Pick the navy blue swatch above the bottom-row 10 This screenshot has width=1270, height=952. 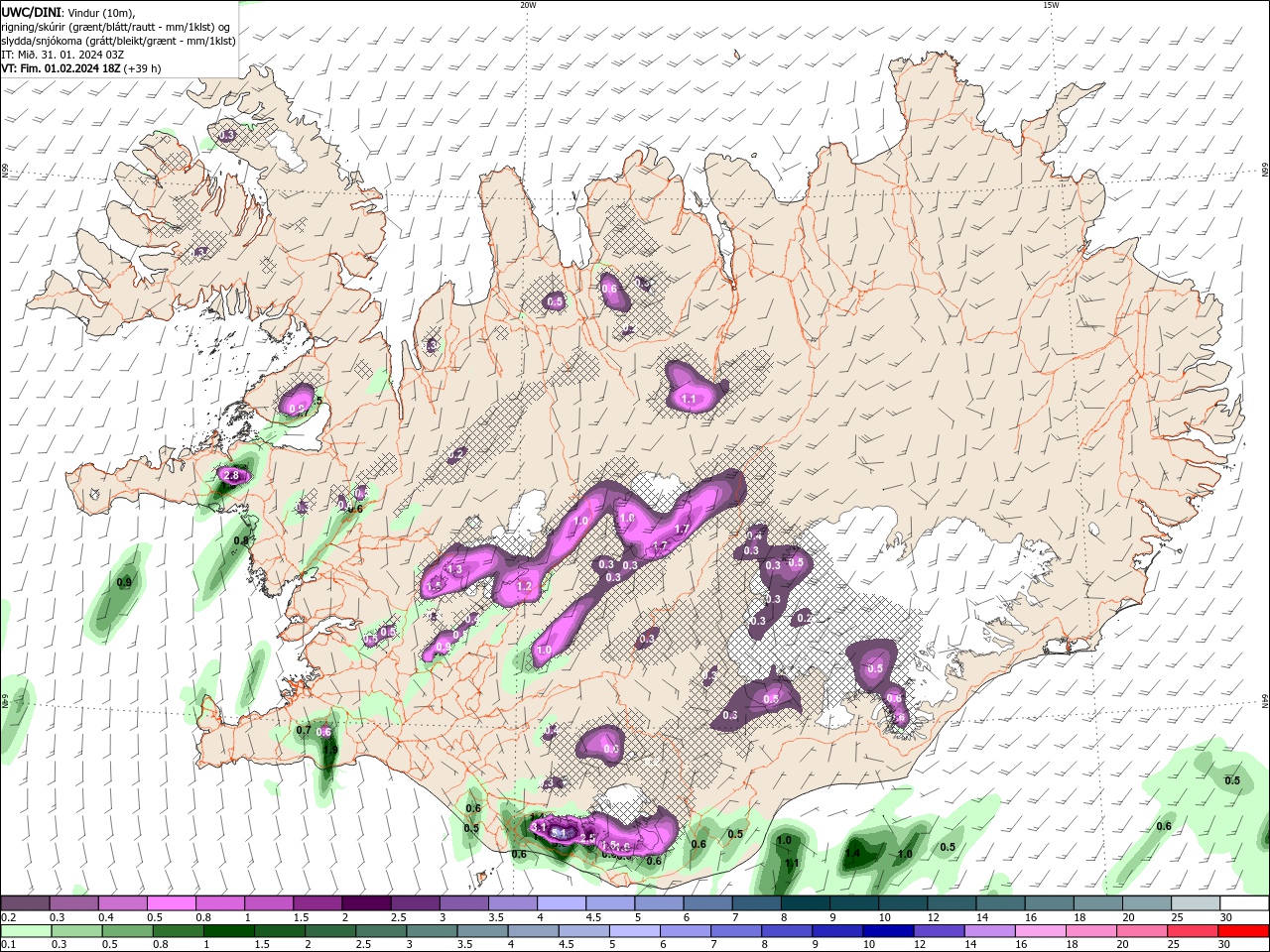click(886, 931)
